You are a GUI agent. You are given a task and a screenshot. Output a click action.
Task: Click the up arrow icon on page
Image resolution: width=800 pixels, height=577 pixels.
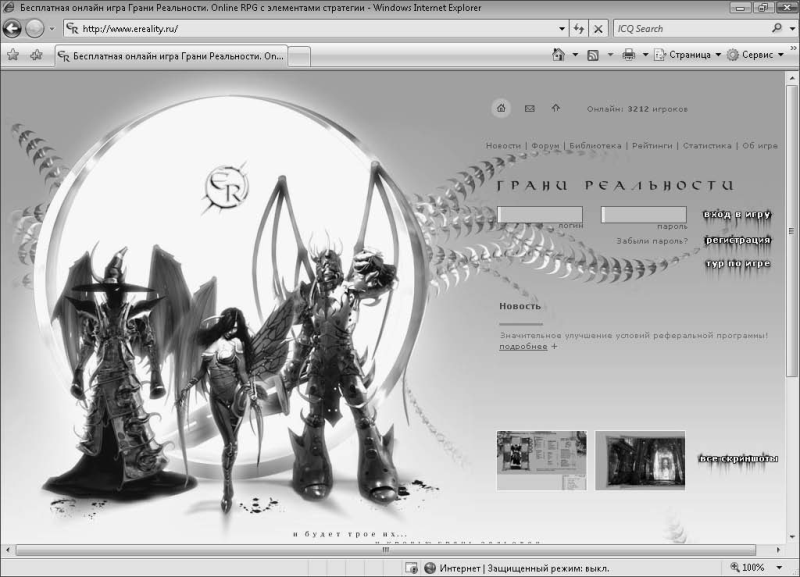pyautogui.click(x=556, y=108)
